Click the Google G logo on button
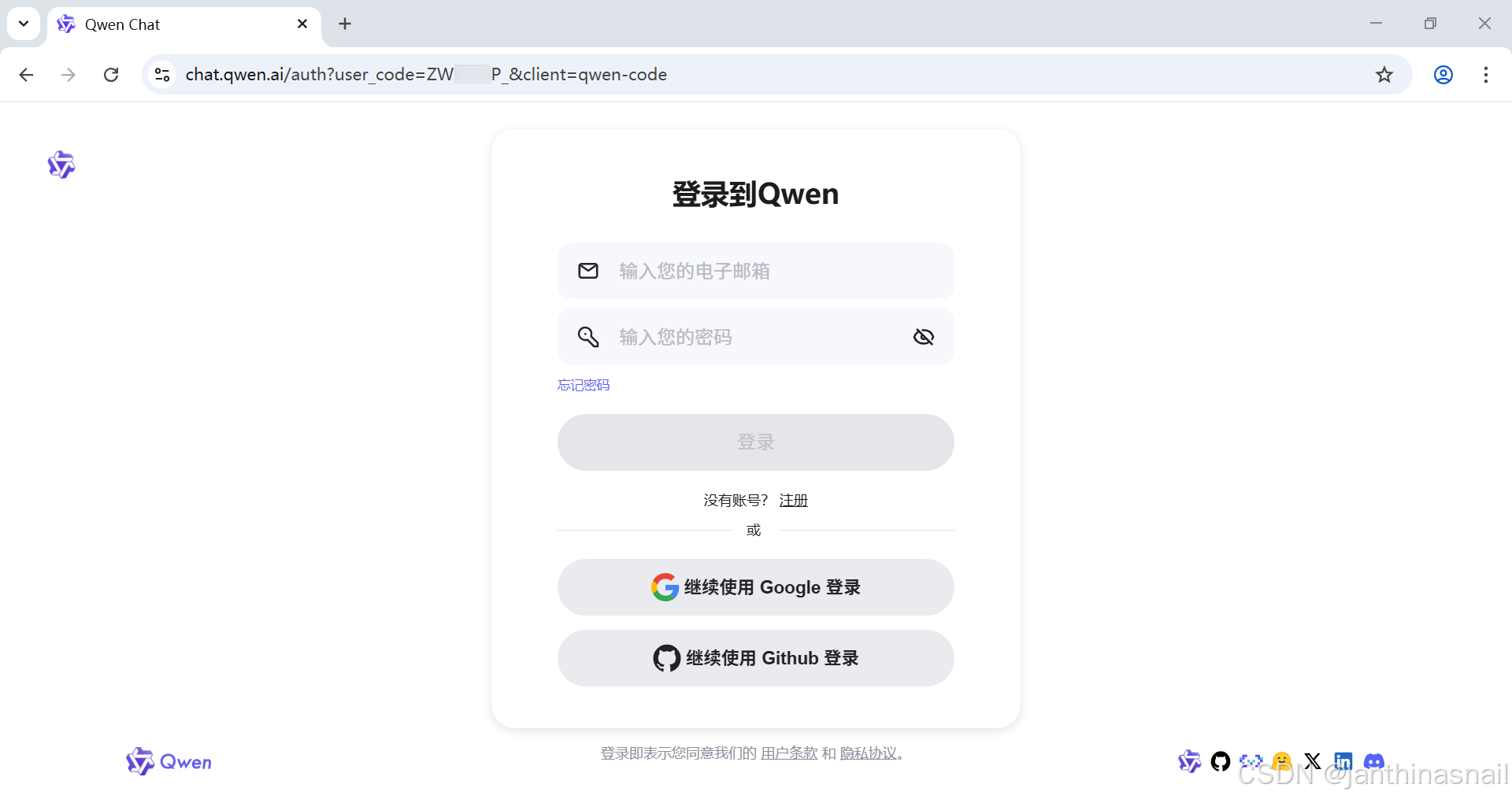The image size is (1512, 799). (665, 587)
